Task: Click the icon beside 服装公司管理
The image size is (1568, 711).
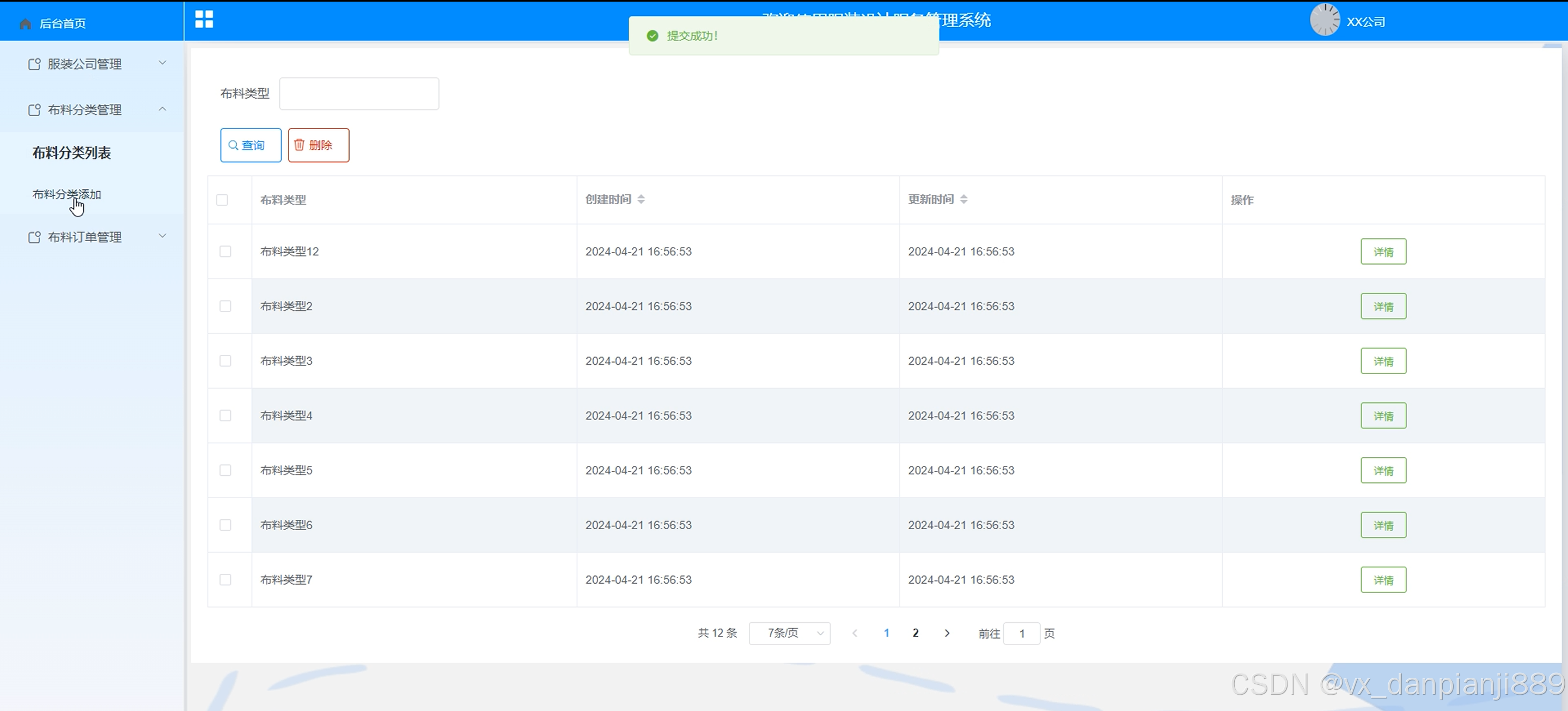Action: [35, 64]
